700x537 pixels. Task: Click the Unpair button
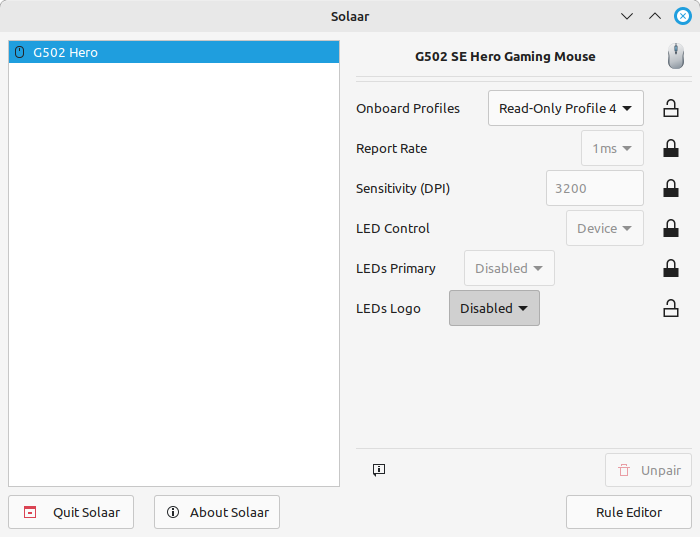point(648,470)
